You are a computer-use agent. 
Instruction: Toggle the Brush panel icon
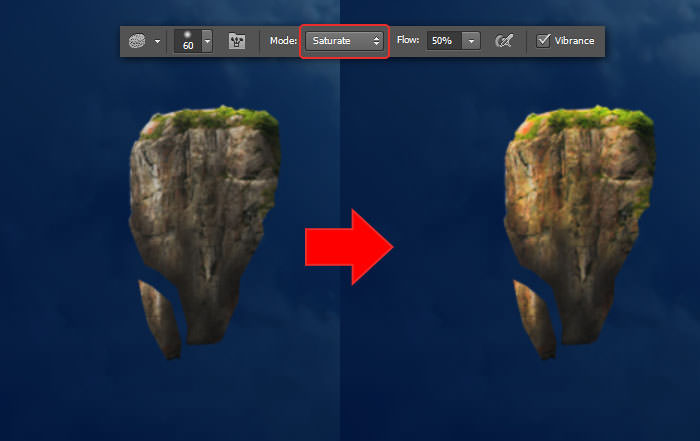coord(237,41)
